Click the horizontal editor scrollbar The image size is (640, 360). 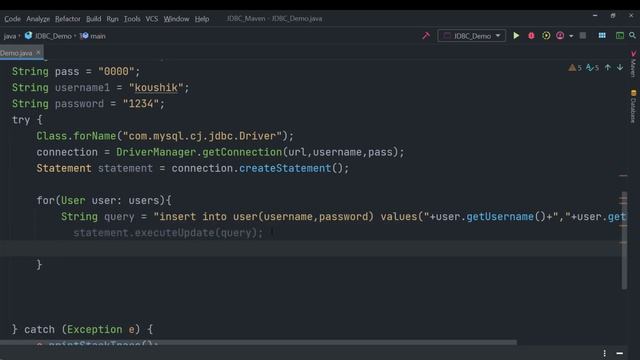point(258,342)
